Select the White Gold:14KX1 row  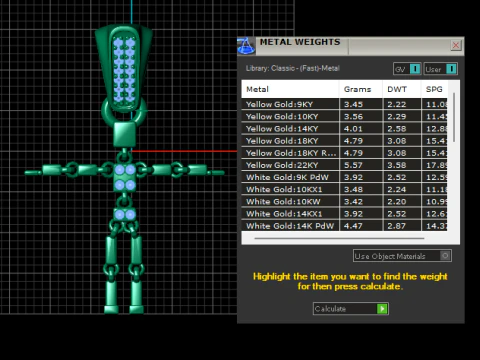344,214
